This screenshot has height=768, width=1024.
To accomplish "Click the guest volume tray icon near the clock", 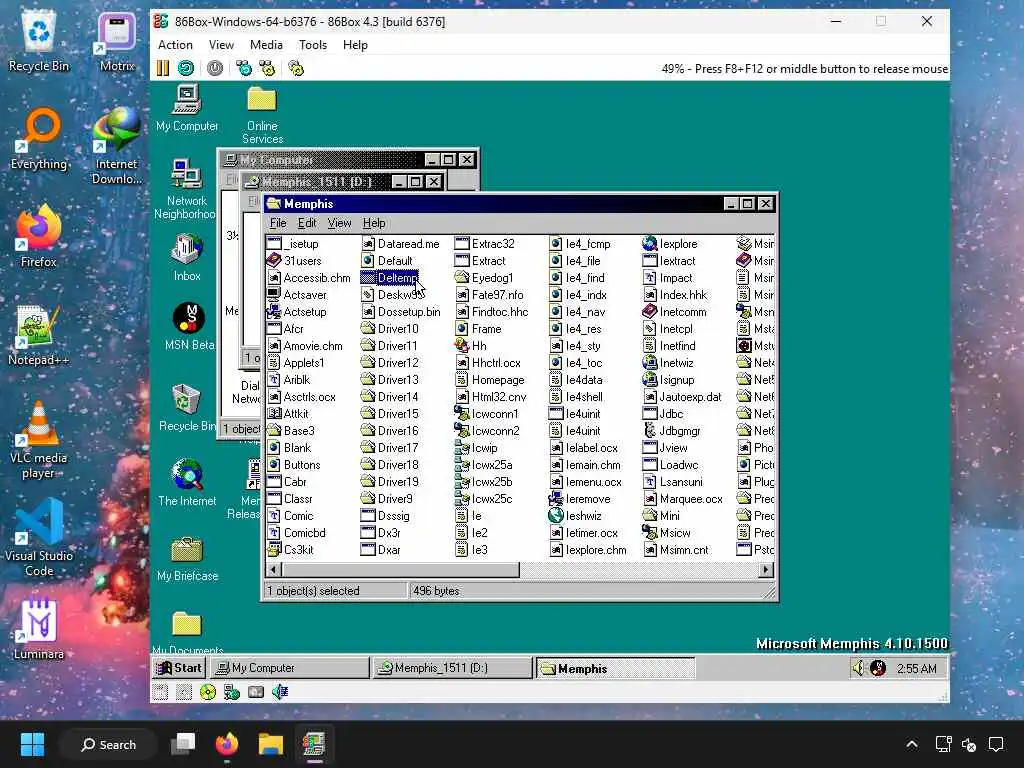I will pyautogui.click(x=858, y=668).
